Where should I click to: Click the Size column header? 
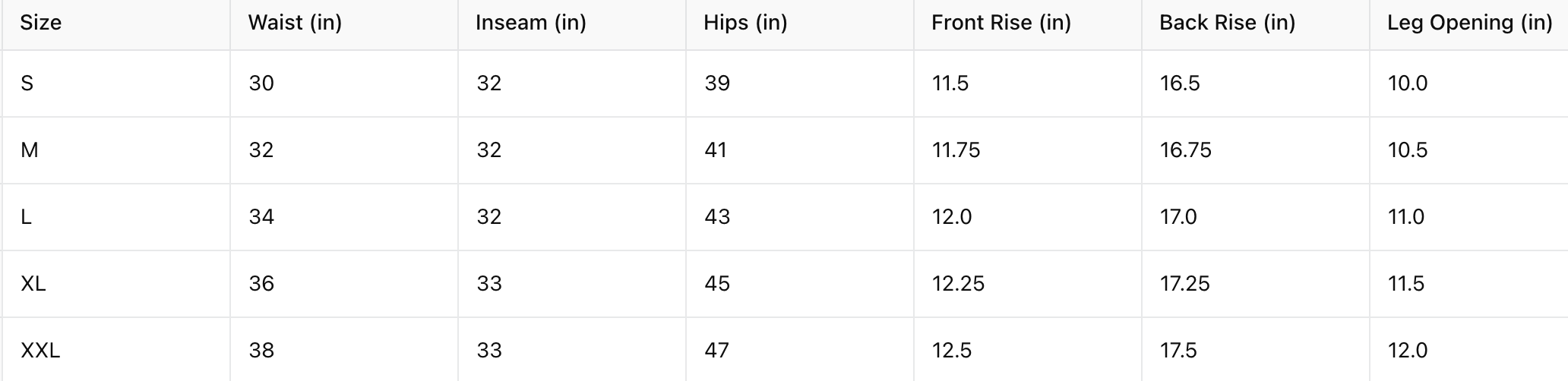pos(41,23)
